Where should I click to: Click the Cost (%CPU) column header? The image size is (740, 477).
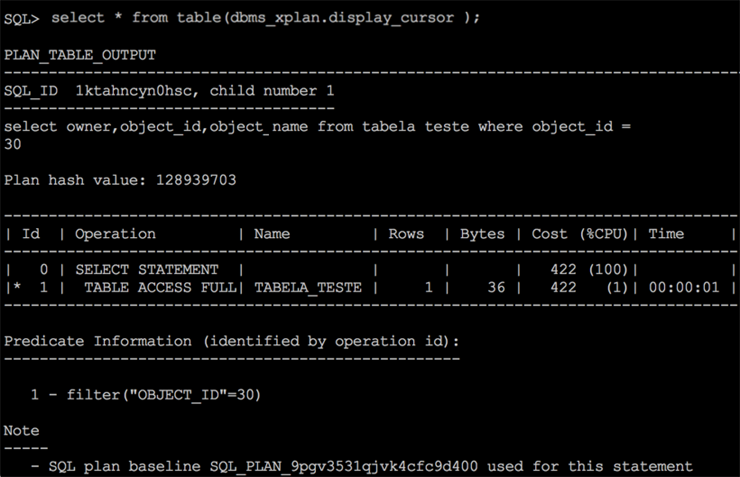577,233
